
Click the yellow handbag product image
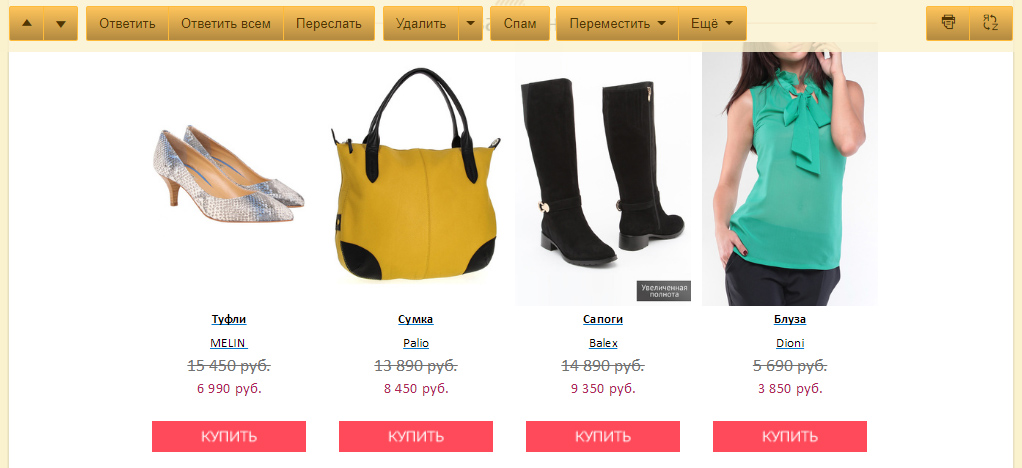tap(416, 175)
